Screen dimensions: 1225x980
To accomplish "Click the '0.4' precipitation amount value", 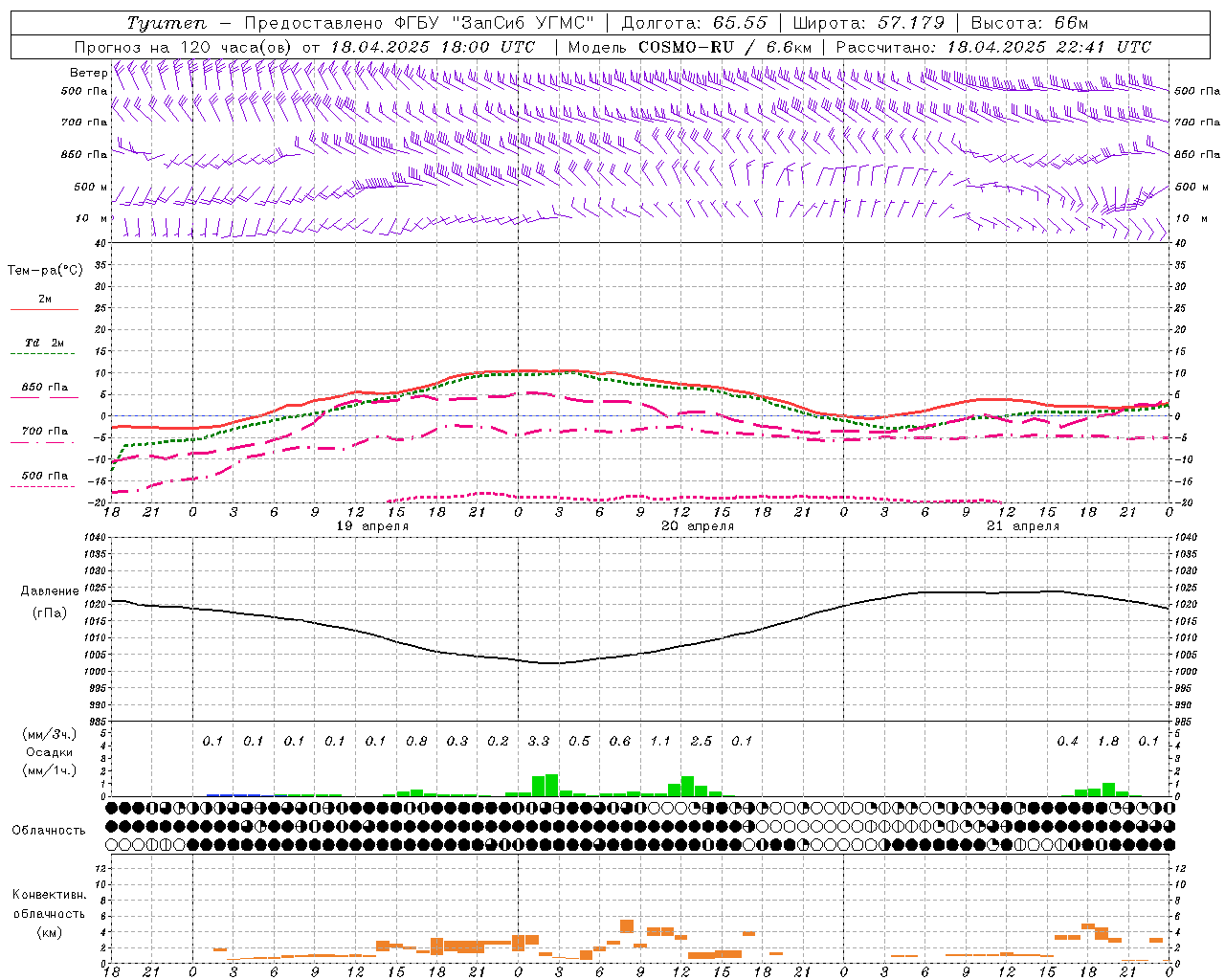I will point(1067,741).
